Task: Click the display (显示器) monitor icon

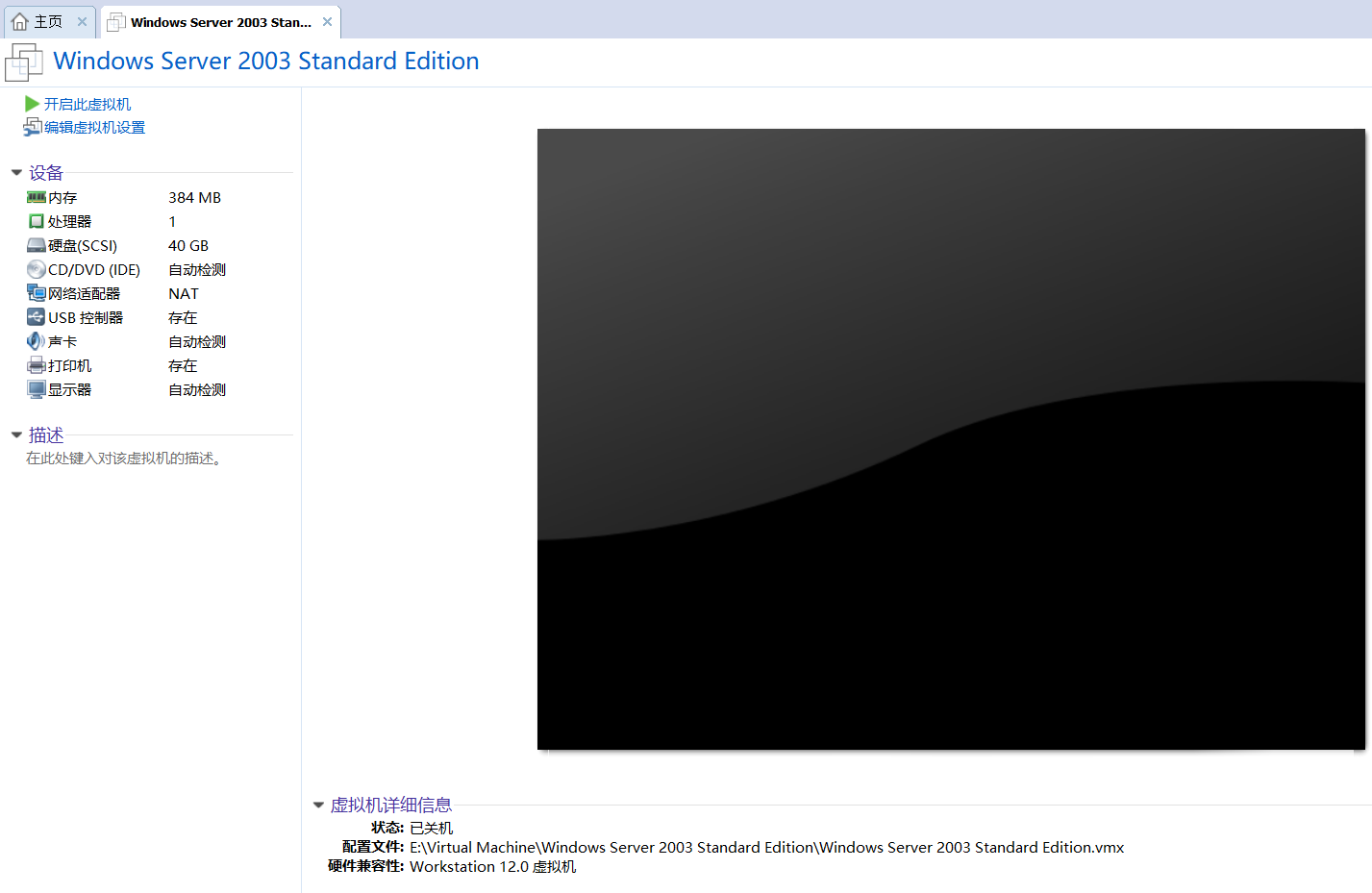Action: (x=37, y=389)
